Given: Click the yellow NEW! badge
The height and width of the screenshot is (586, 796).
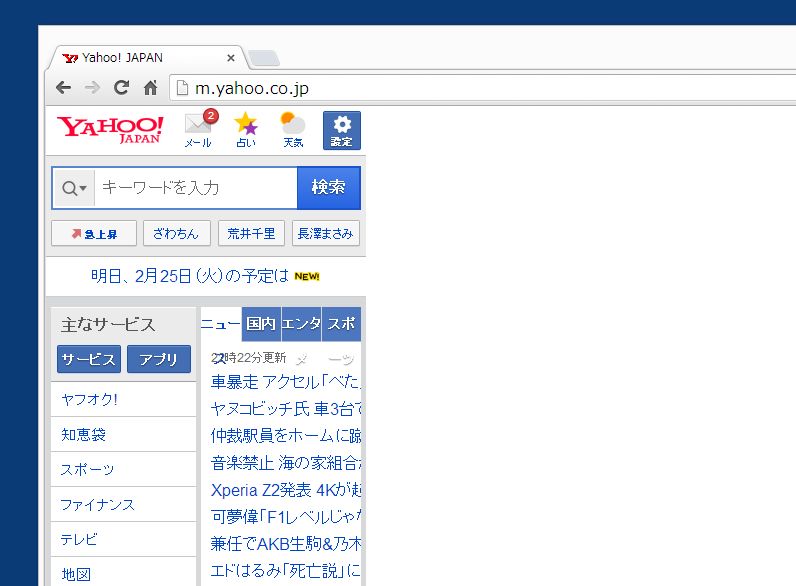Looking at the screenshot, I should (x=307, y=276).
